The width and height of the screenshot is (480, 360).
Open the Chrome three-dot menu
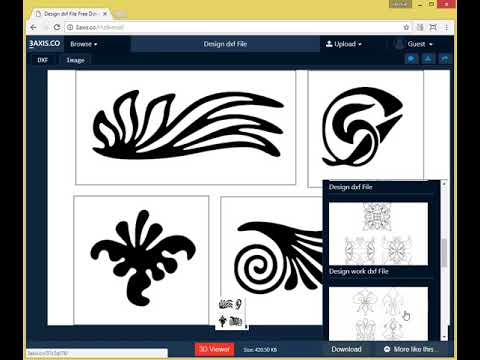[x=446, y=27]
